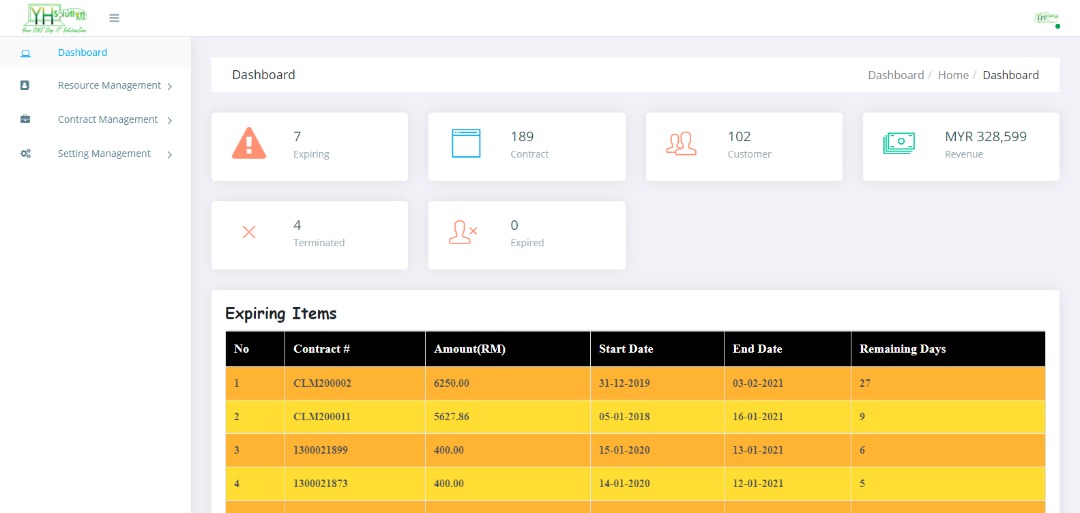Select Dashboard in the sidebar menu
1080x513 pixels.
point(82,53)
